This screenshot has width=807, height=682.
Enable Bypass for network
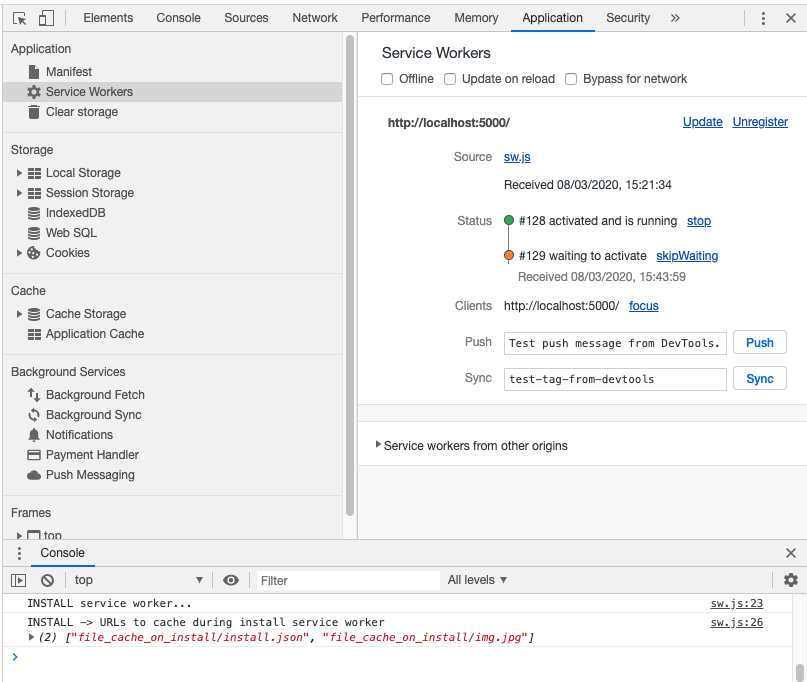(571, 78)
